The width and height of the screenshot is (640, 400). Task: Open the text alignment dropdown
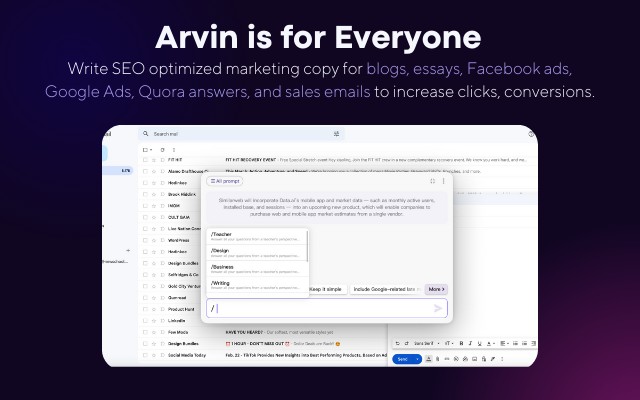(x=505, y=343)
